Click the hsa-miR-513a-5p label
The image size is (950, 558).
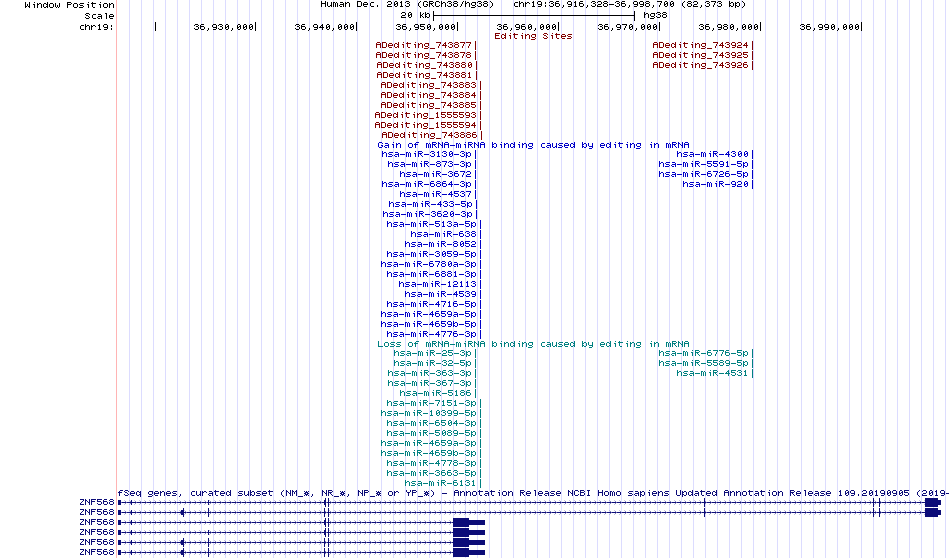pos(431,224)
